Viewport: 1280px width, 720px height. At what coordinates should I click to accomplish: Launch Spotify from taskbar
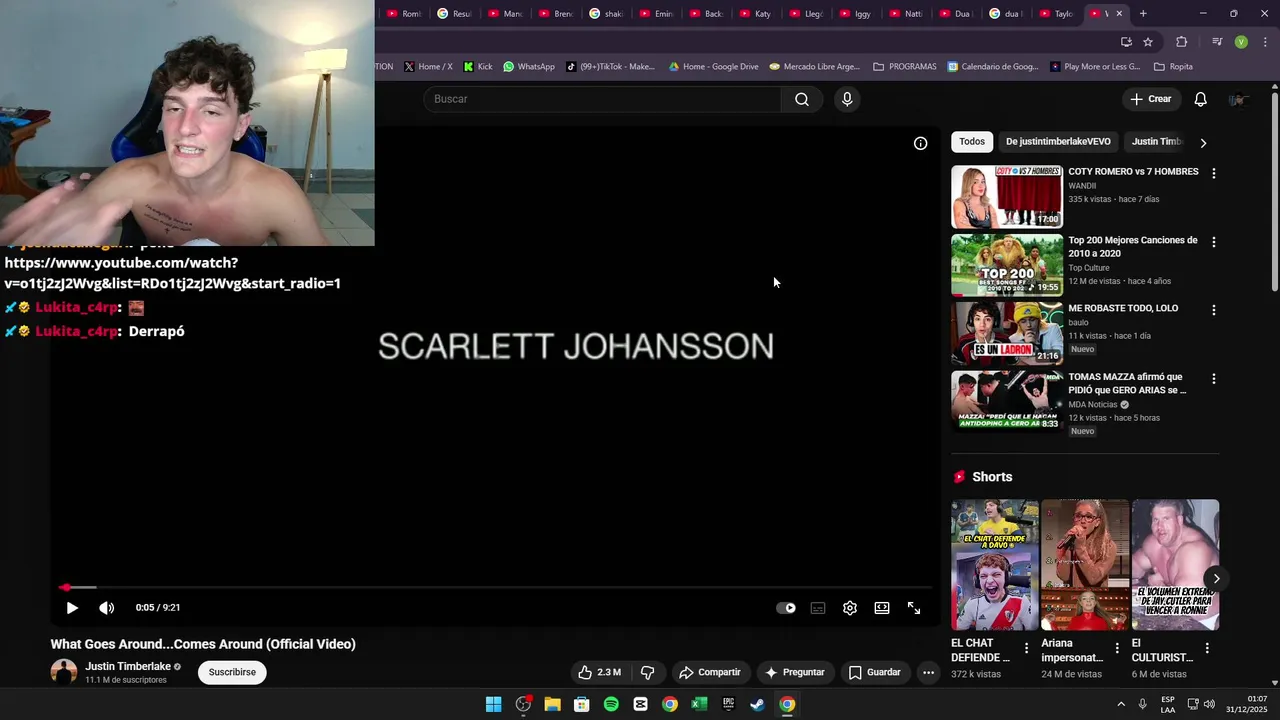(x=611, y=704)
